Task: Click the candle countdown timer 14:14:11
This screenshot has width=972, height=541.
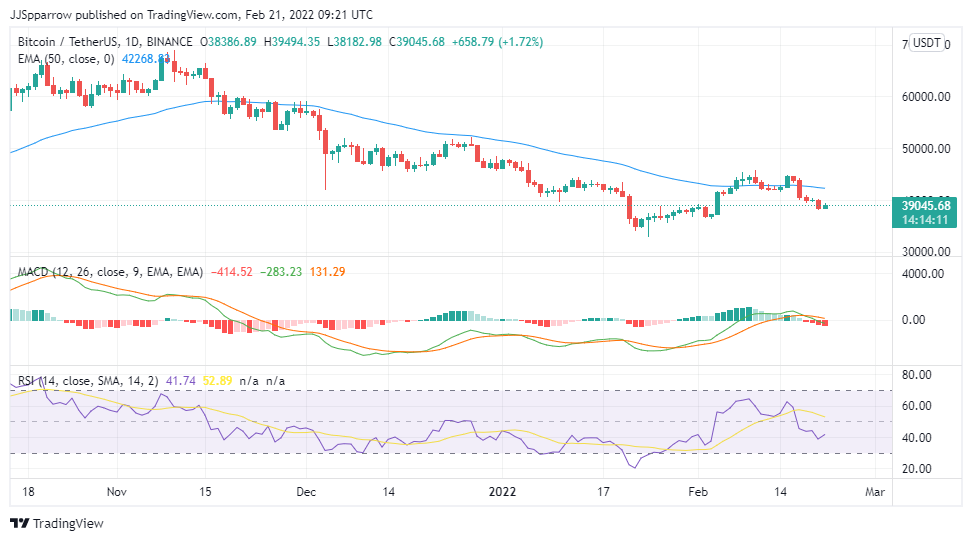Action: coord(925,219)
